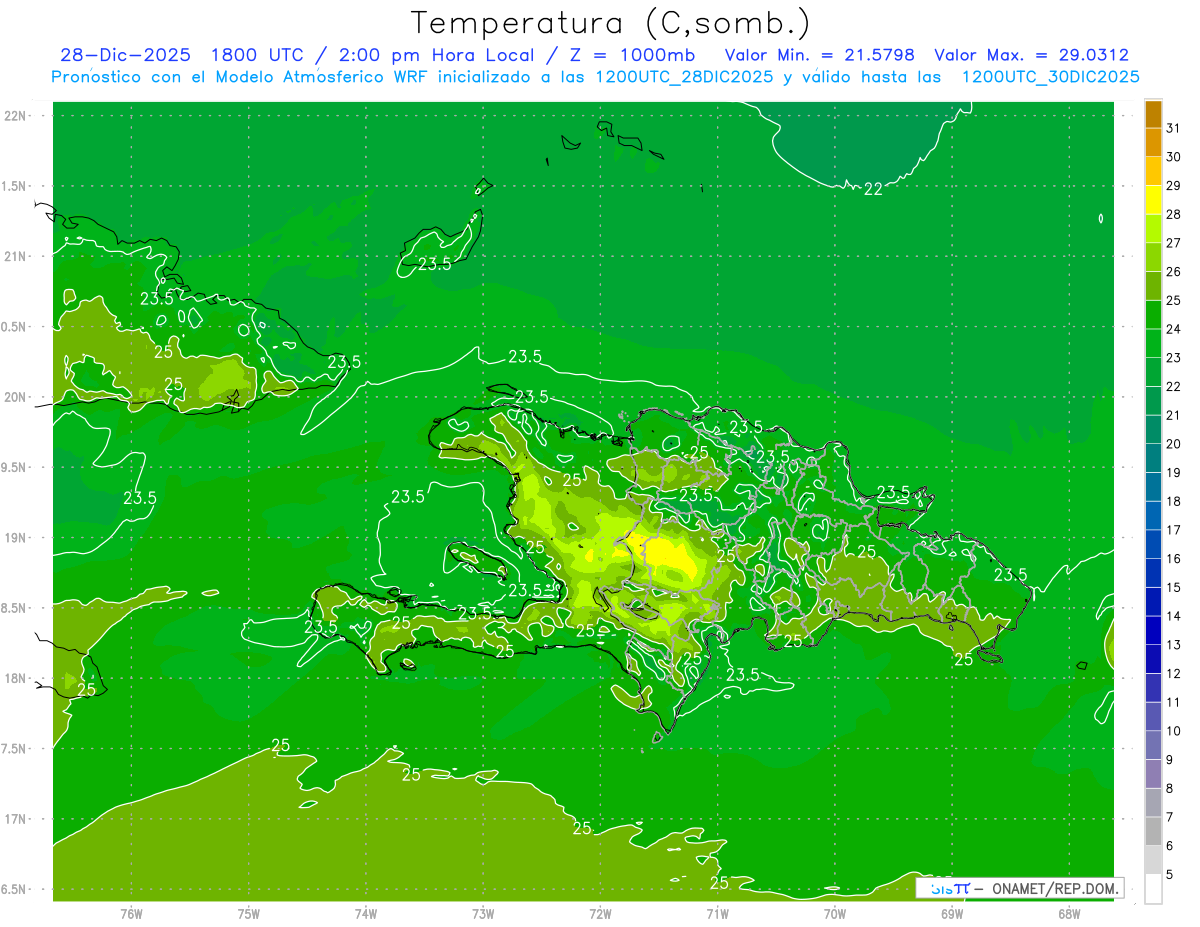Click the dark orange legend swatch above 31
This screenshot has width=1200, height=927.
click(1153, 115)
